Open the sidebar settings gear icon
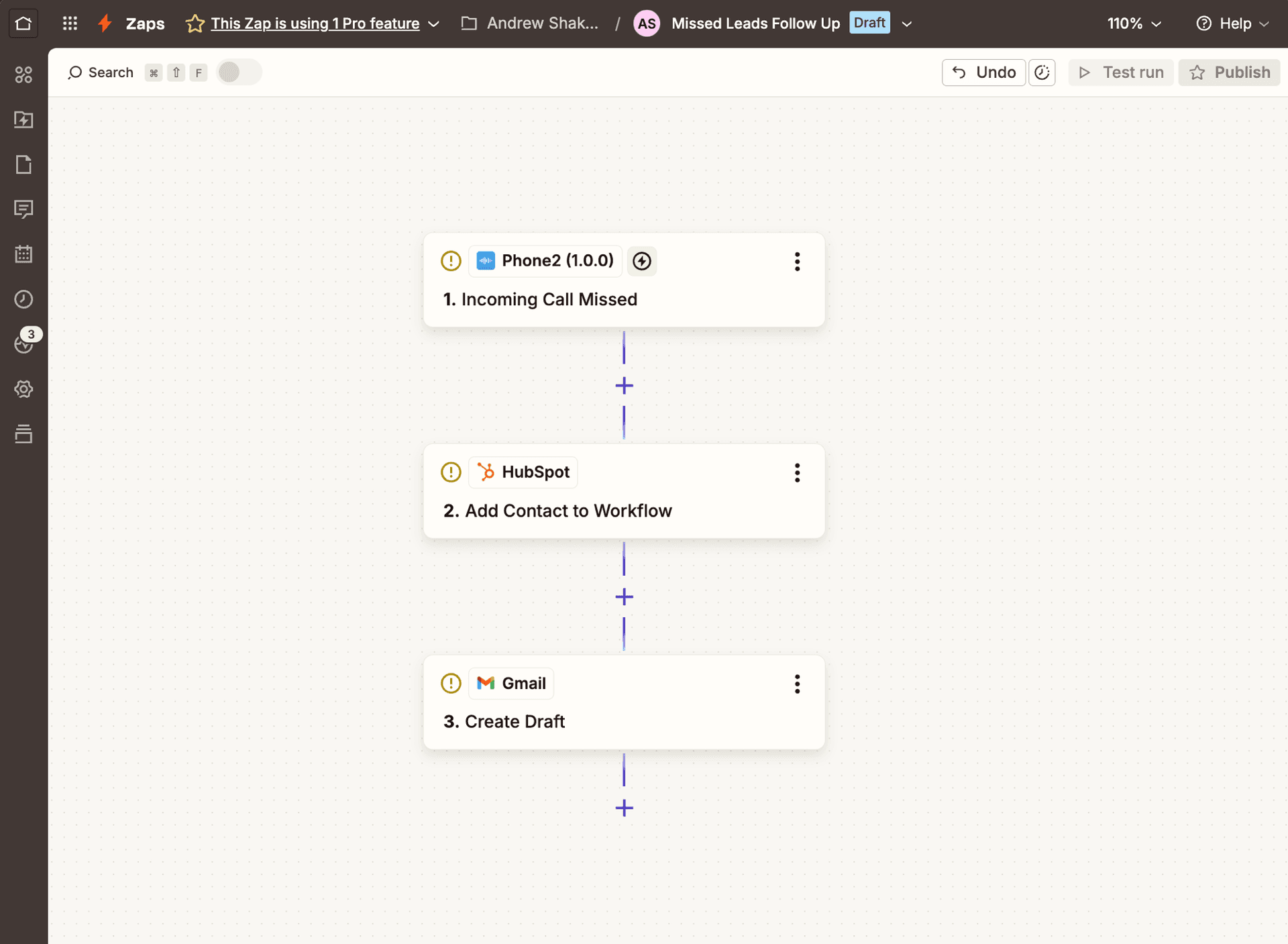Image resolution: width=1288 pixels, height=944 pixels. pyautogui.click(x=23, y=389)
